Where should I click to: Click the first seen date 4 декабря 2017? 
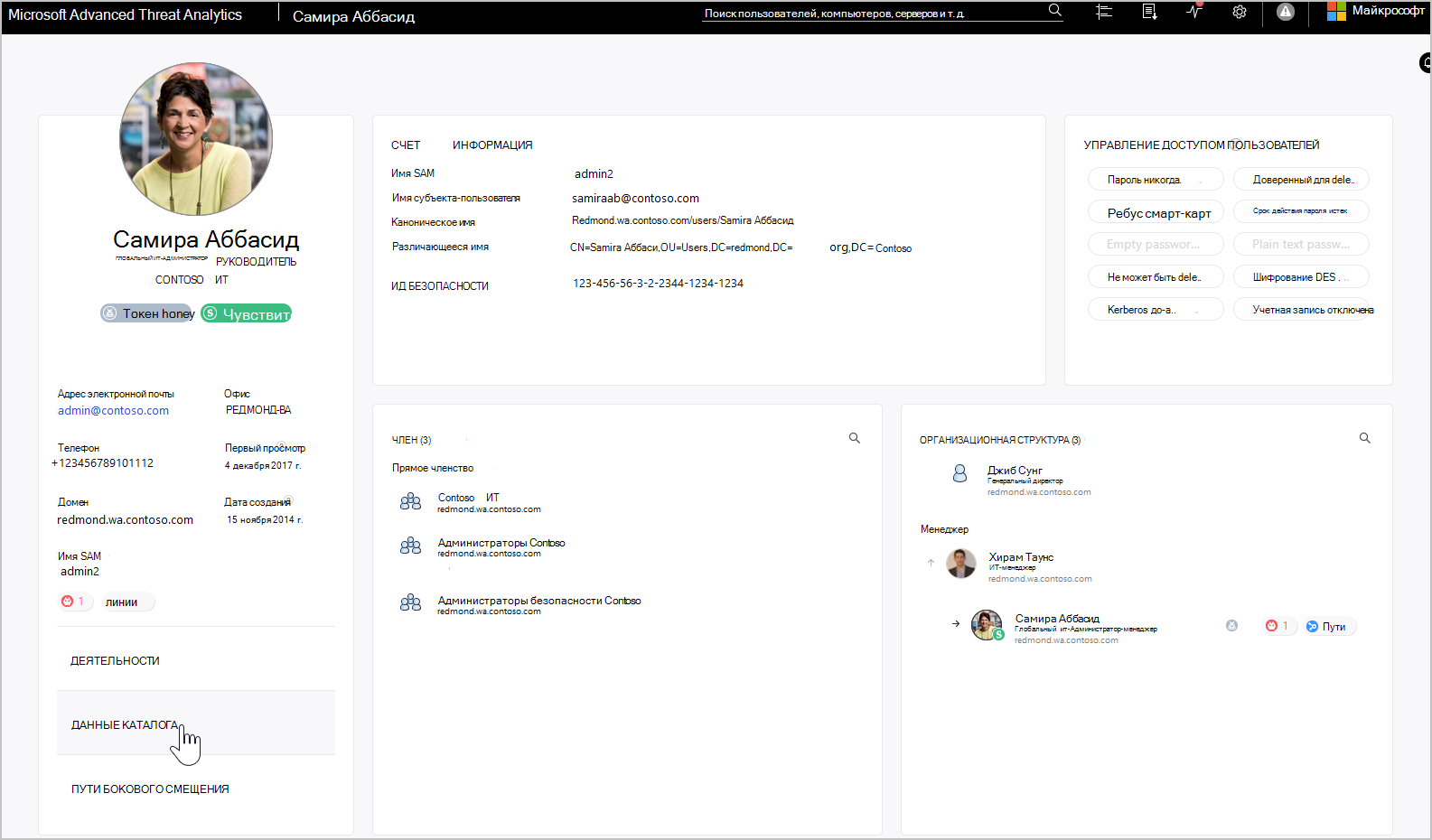point(263,466)
